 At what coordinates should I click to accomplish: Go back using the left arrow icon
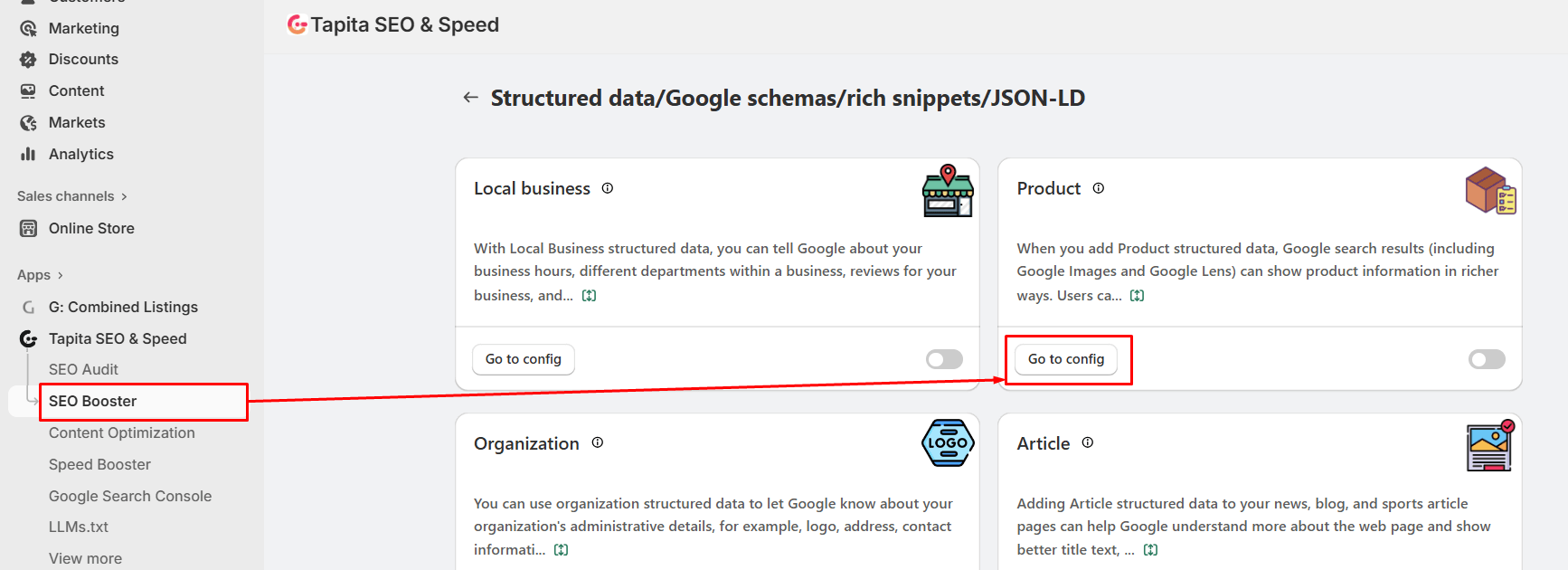click(470, 98)
